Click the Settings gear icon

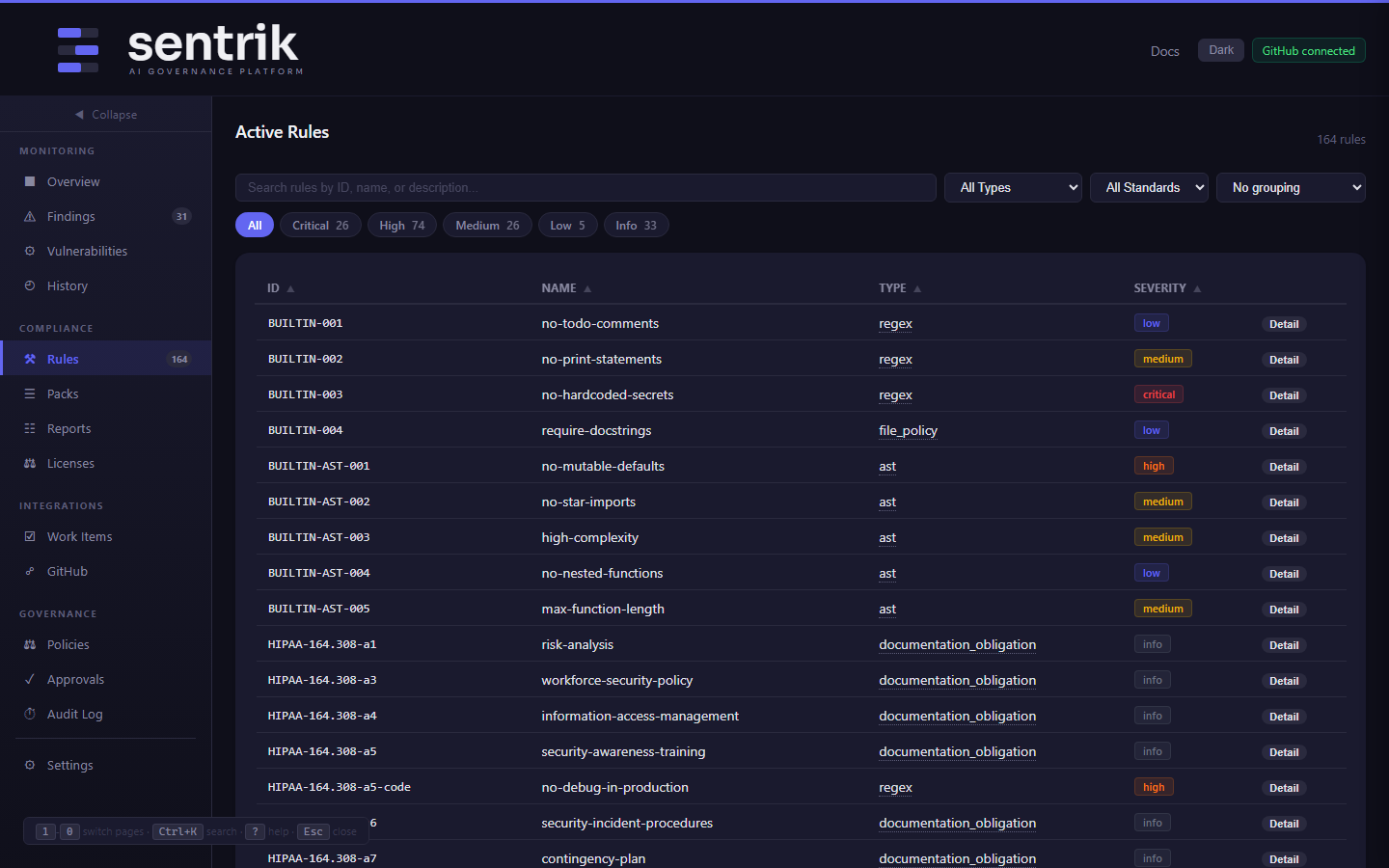pos(30,765)
